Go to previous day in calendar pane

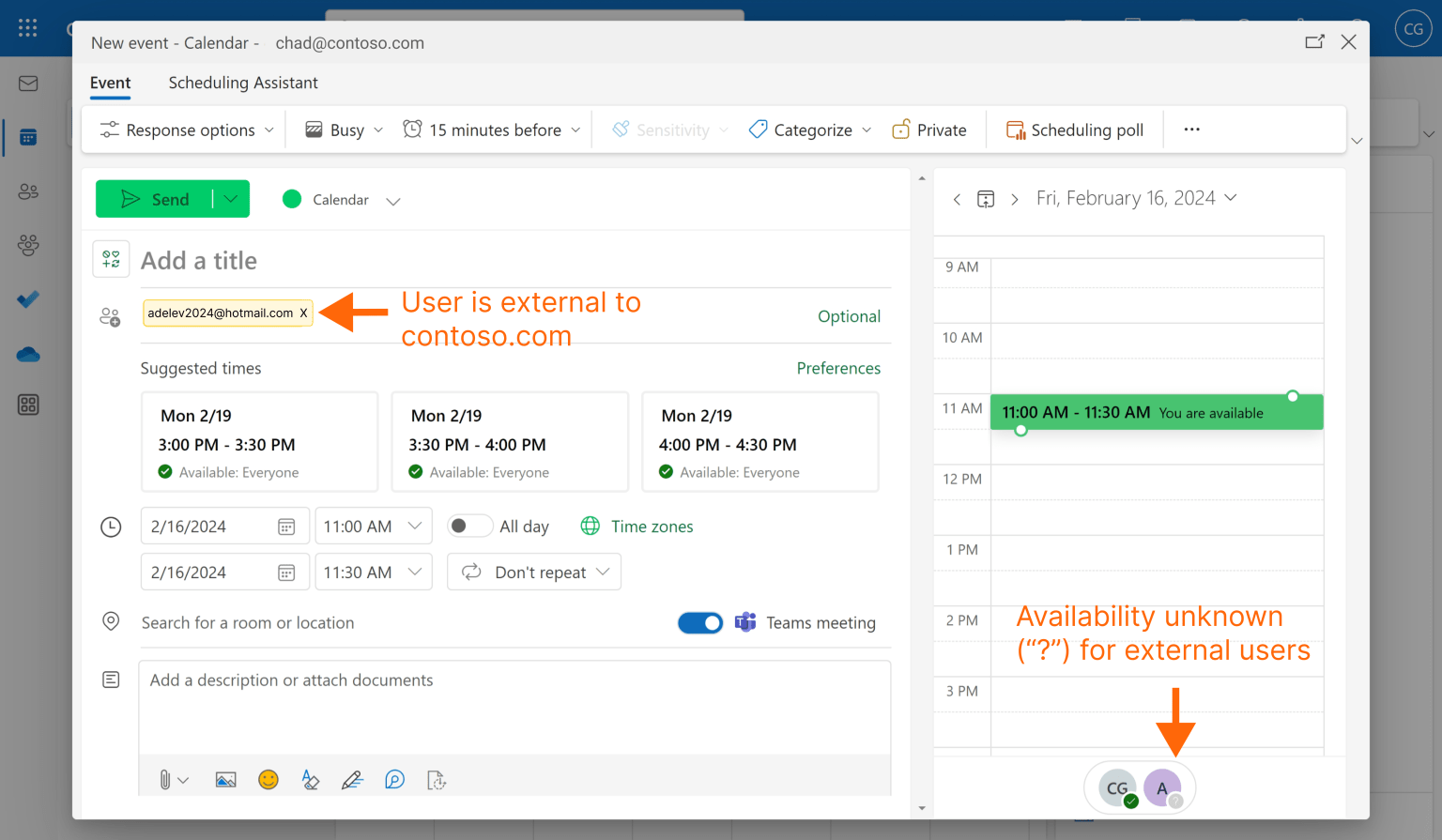point(957,199)
